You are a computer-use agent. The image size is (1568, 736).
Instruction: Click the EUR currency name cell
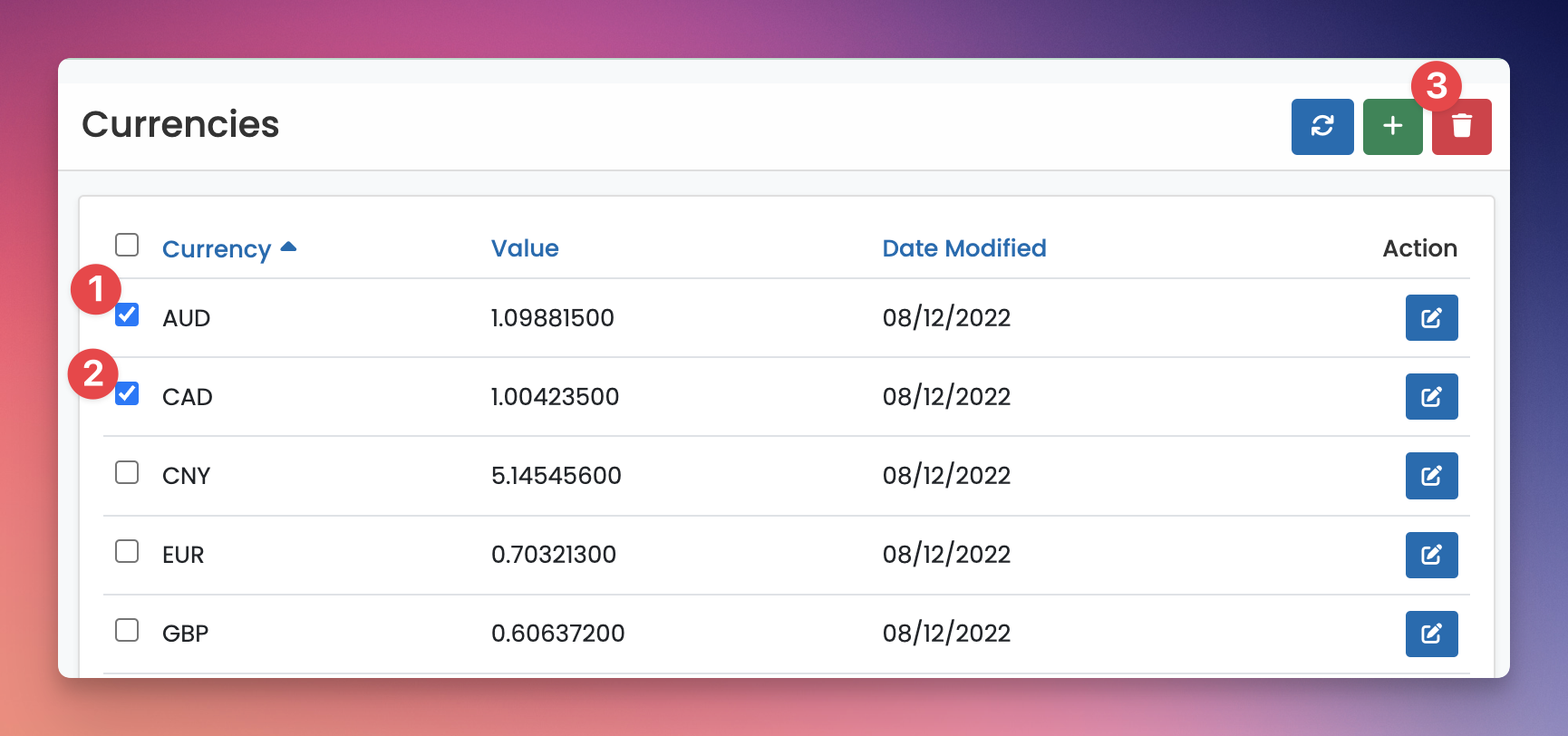(x=183, y=555)
